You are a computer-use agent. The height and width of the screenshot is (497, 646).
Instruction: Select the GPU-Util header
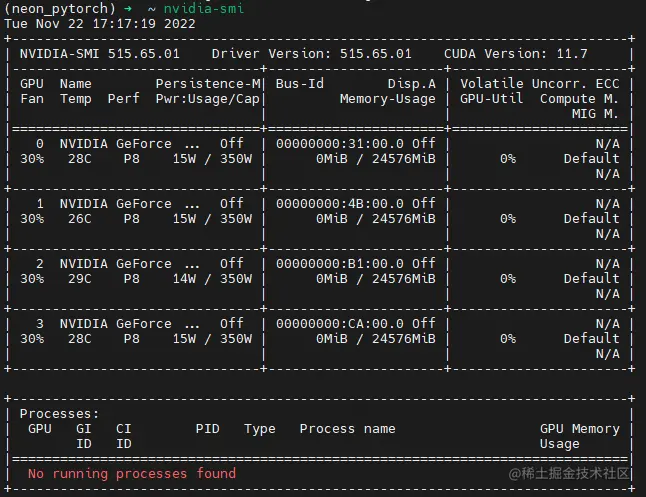tap(492, 98)
